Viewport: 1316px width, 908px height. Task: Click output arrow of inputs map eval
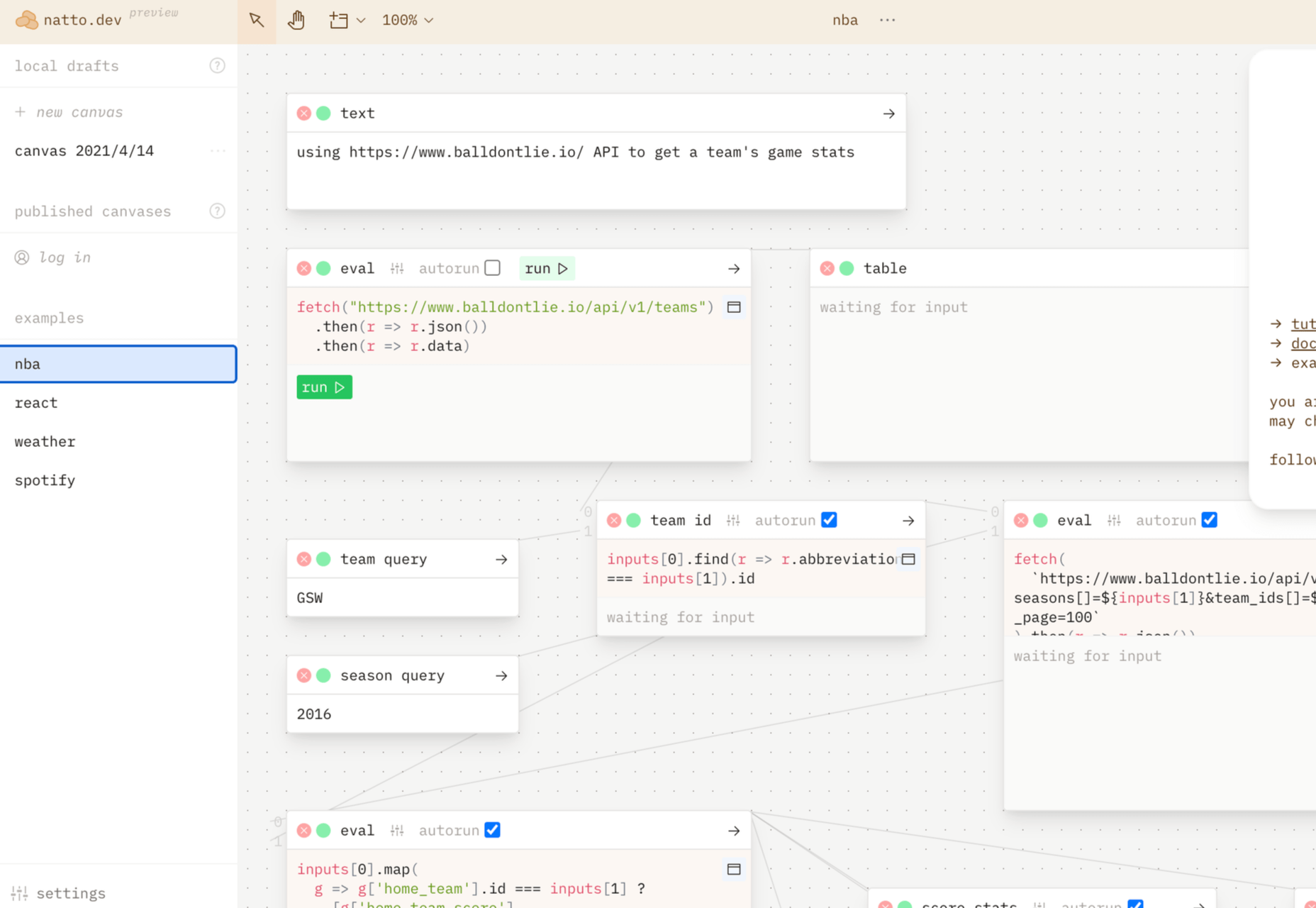coord(734,831)
